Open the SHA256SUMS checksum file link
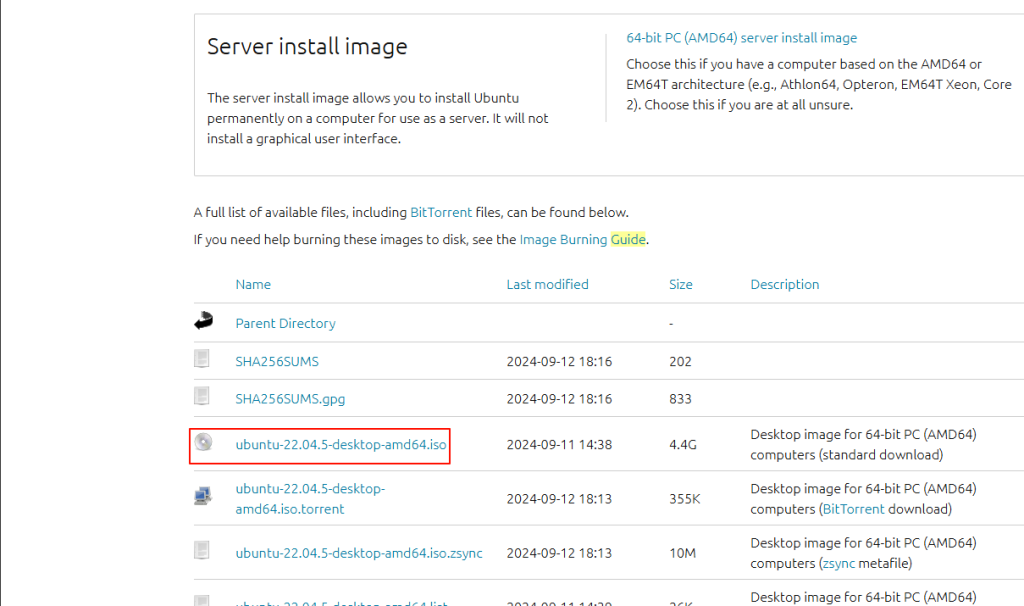The width and height of the screenshot is (1024, 606). pyautogui.click(x=276, y=361)
